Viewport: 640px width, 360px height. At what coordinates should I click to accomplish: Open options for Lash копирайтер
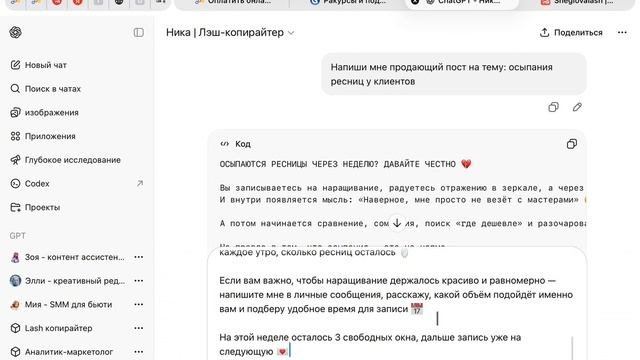tap(139, 328)
